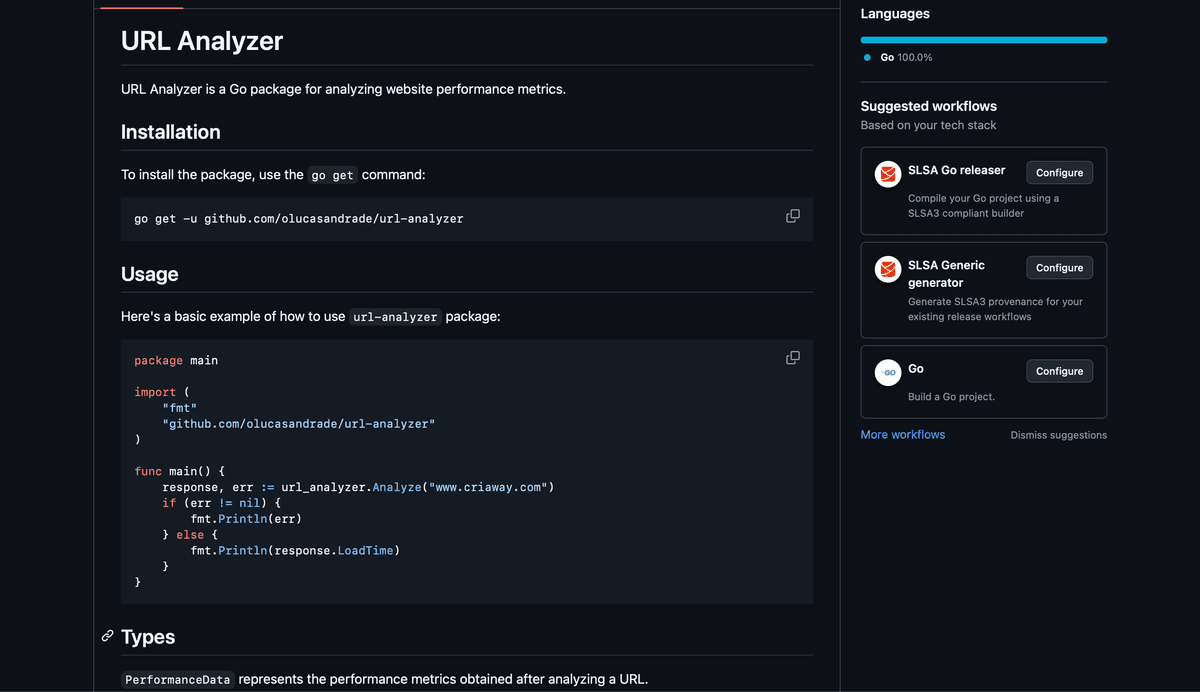Click the URL Analyzer page heading
Viewport: 1200px width, 692px height.
click(x=200, y=41)
